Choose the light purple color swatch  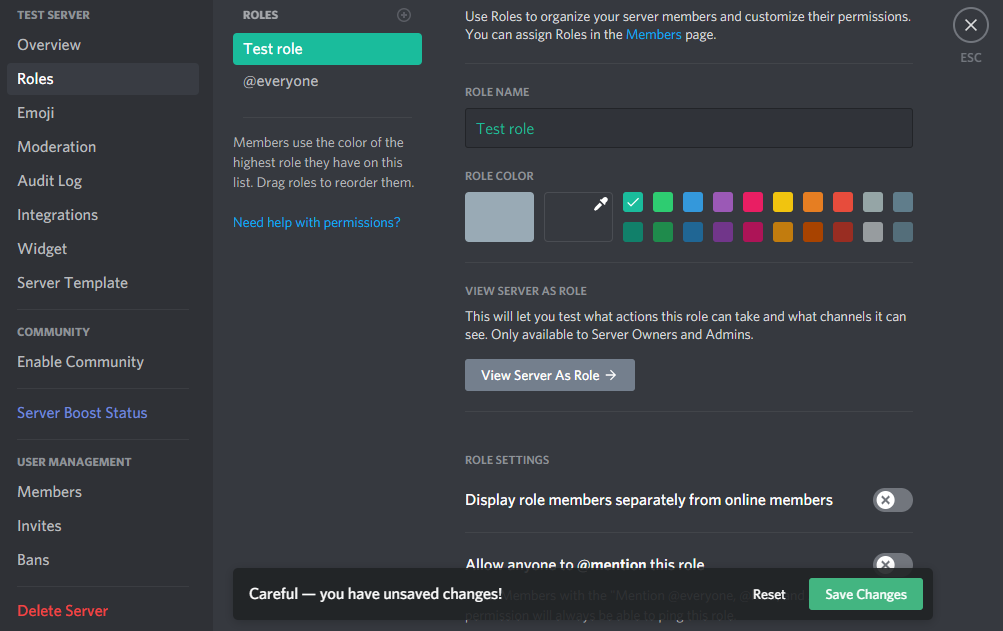(x=723, y=202)
